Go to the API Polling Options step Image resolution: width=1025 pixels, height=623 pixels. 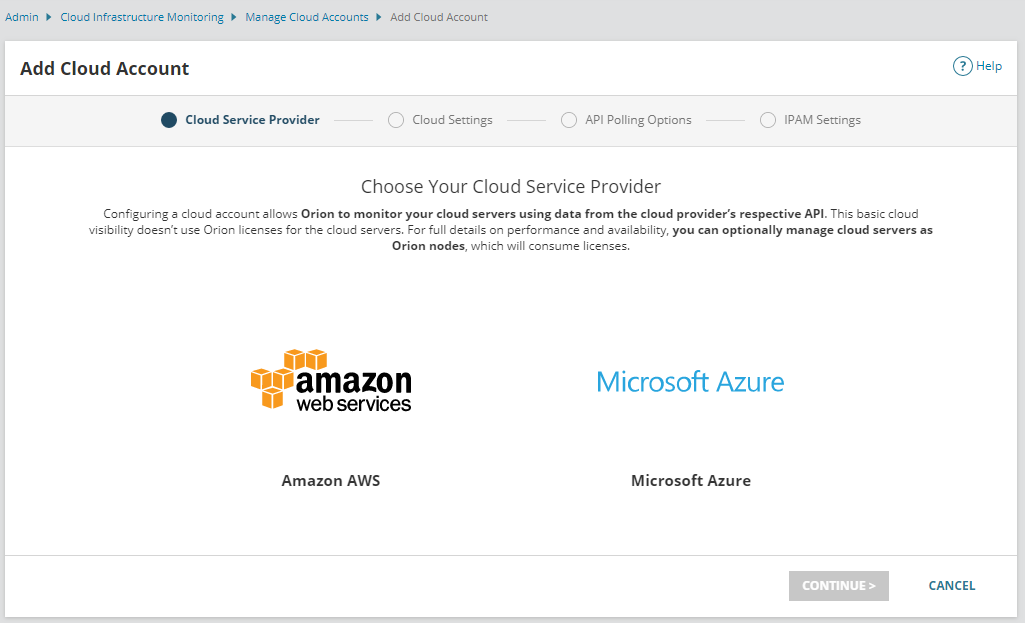638,120
